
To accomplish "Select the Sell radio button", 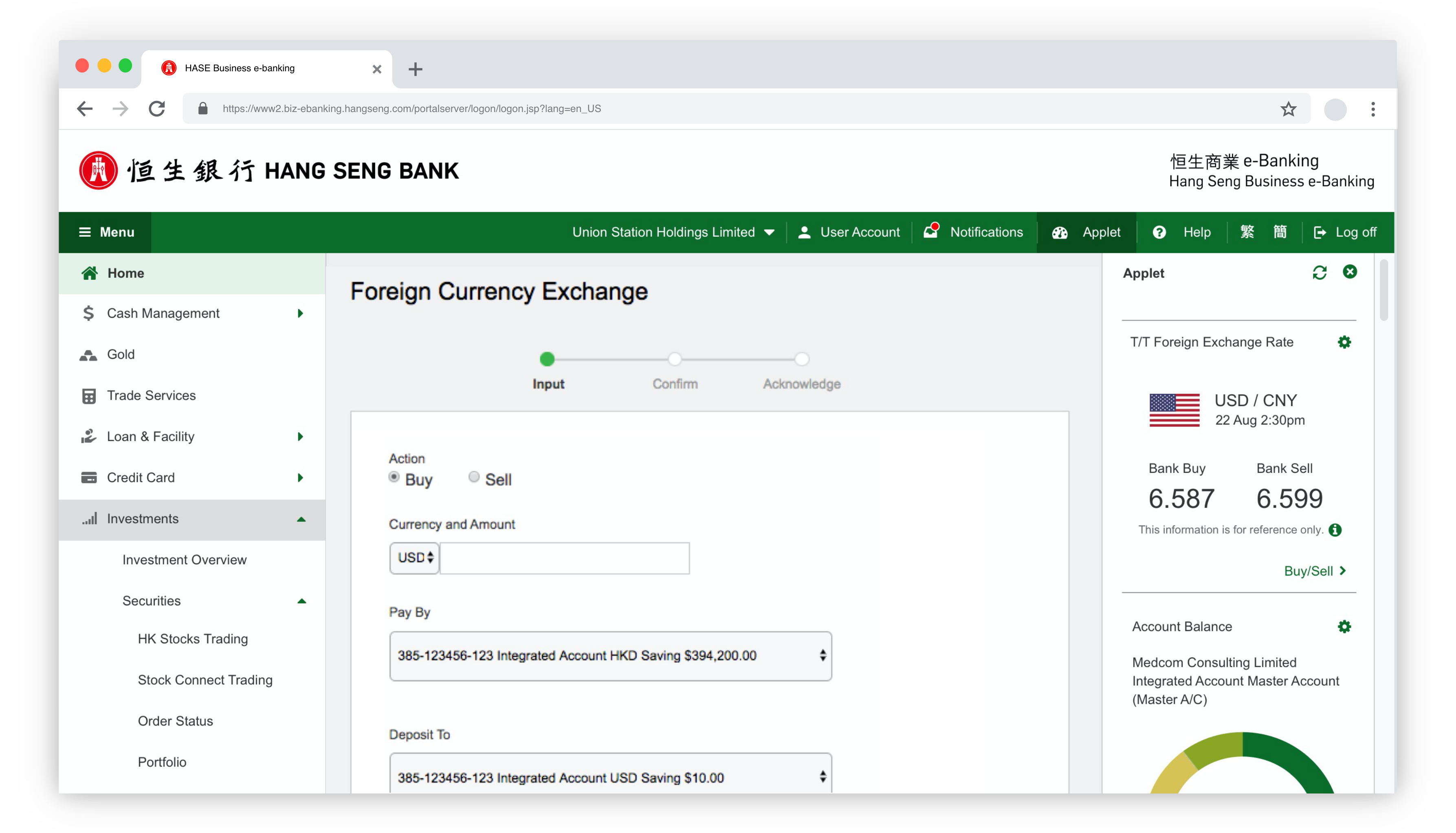I will (474, 477).
